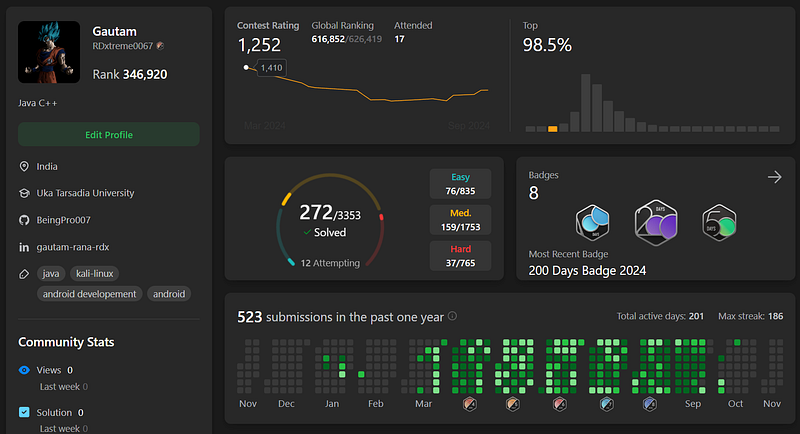Click the 12 Attempting label

point(330,263)
